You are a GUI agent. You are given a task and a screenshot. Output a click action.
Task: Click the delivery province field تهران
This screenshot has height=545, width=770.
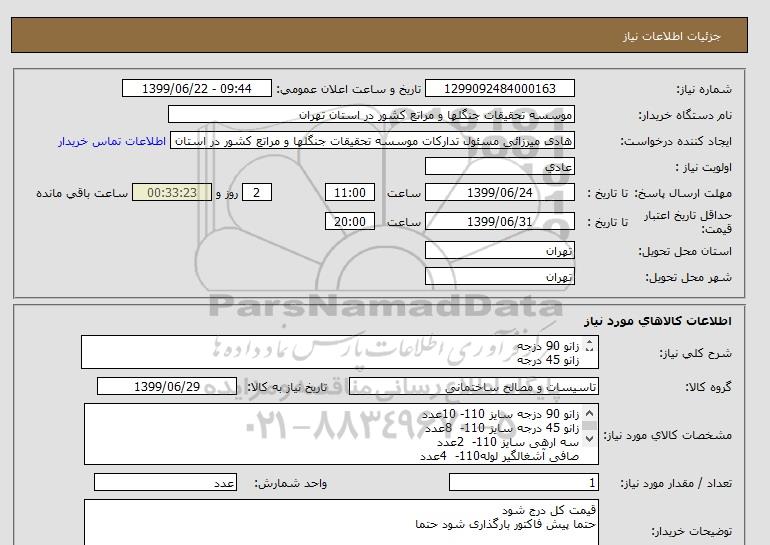click(499, 250)
